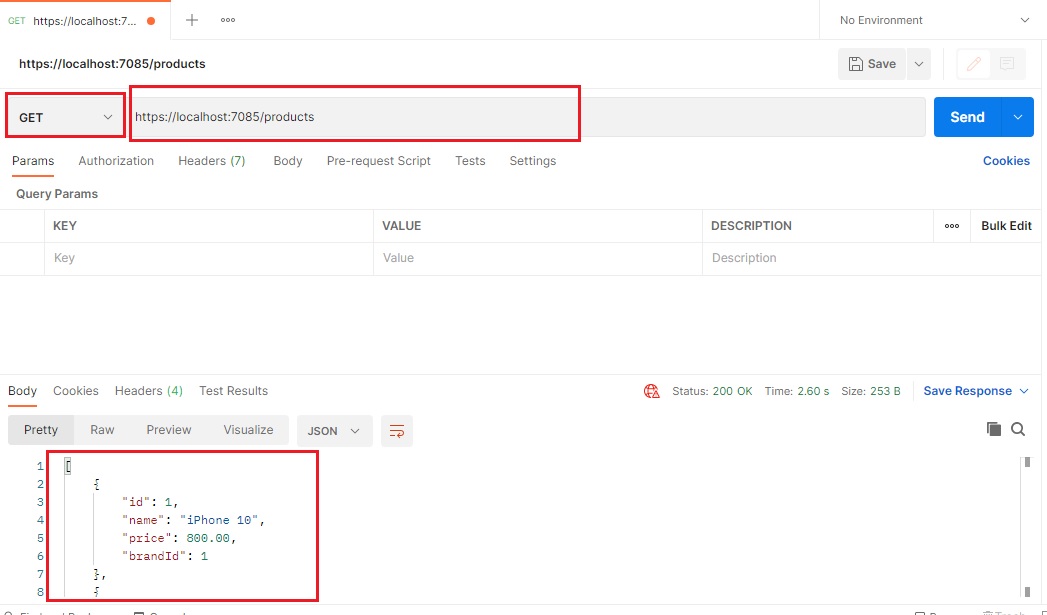Open the Save options dropdown arrow
The width and height of the screenshot is (1047, 615).
coord(919,64)
